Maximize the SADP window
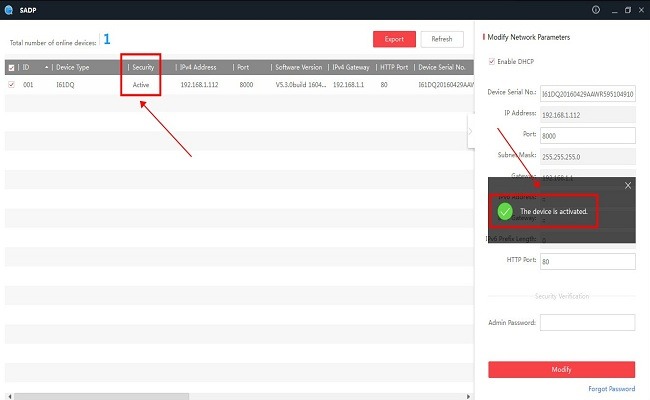 click(627, 9)
